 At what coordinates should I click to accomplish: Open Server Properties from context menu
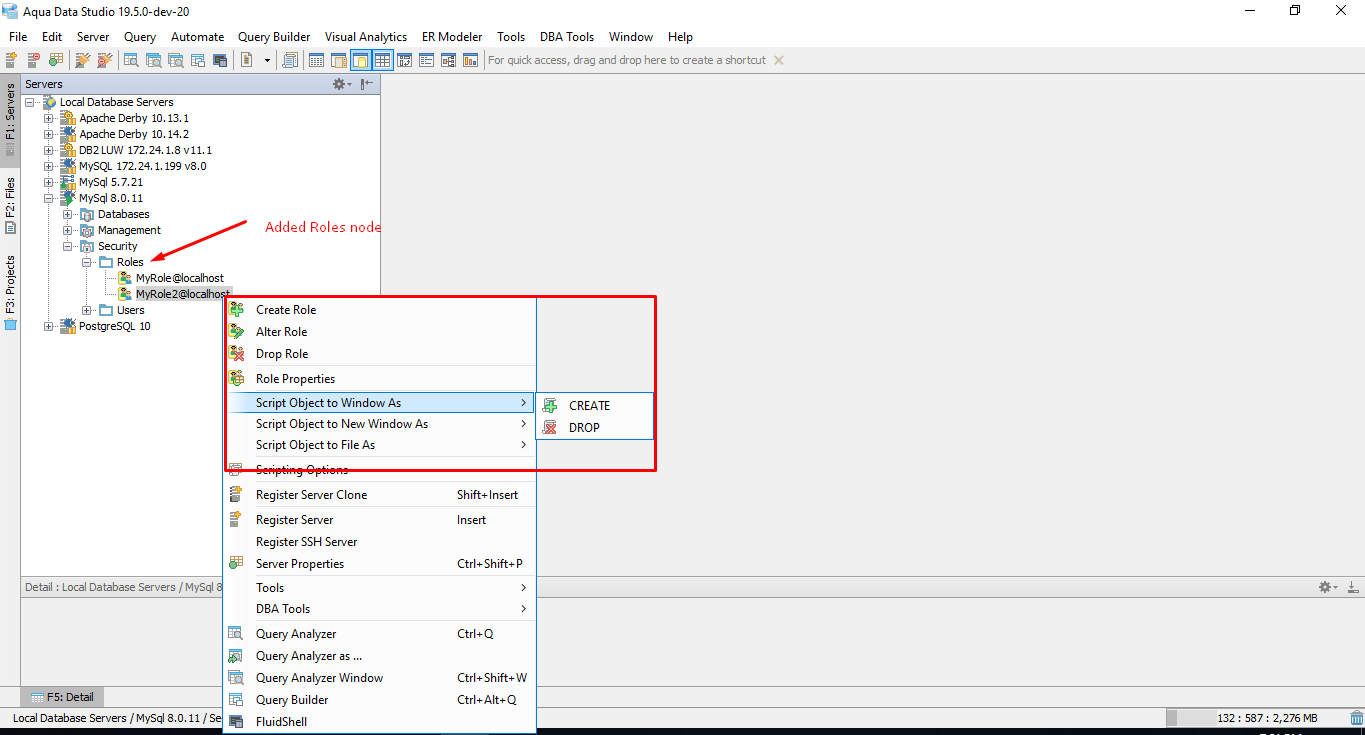380,564
